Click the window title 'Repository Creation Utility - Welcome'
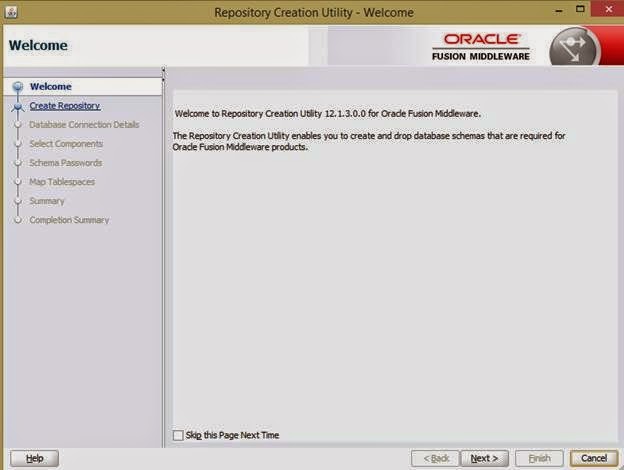The height and width of the screenshot is (470, 624). 314,13
